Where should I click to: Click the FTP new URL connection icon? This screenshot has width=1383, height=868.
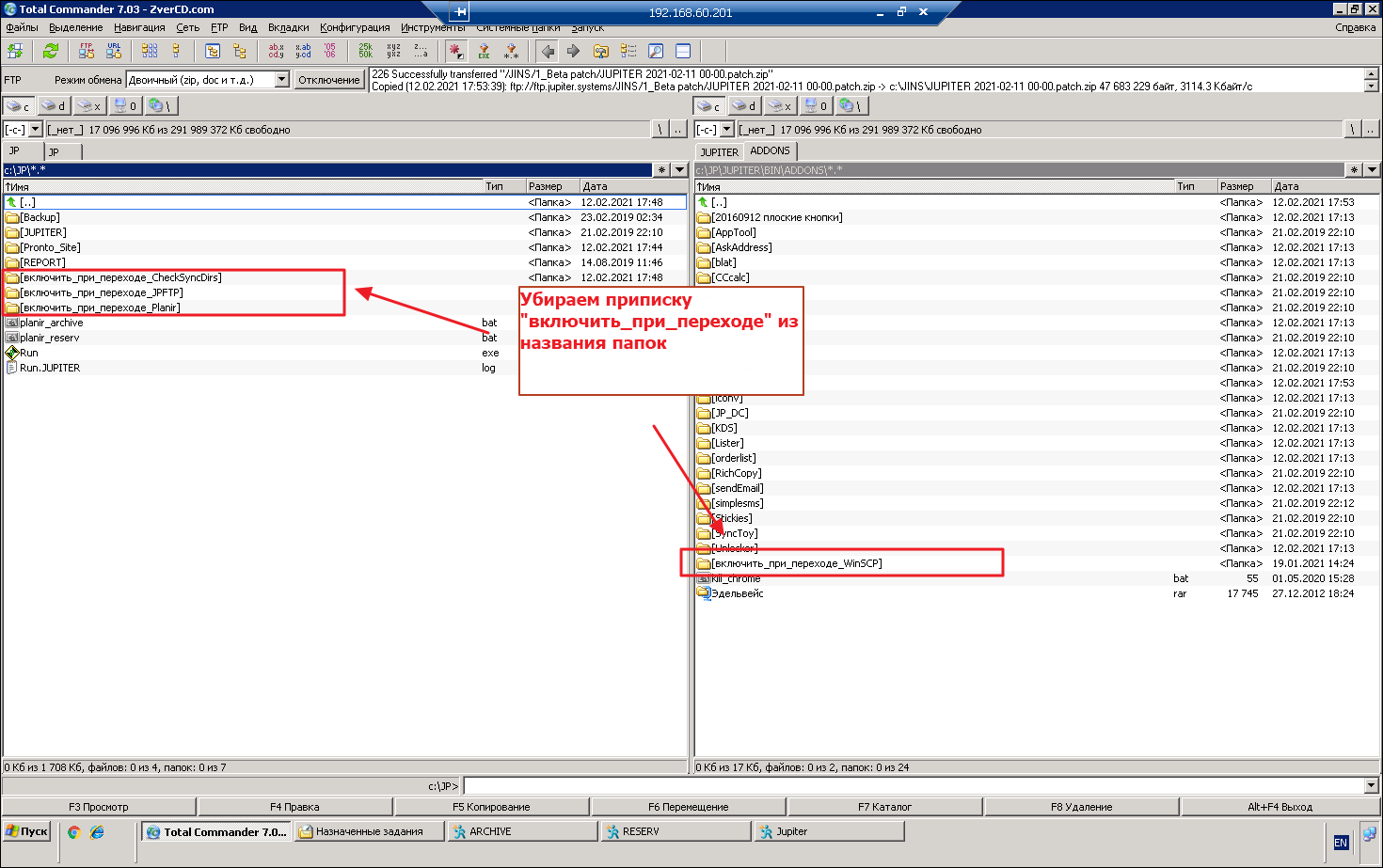coord(114,51)
